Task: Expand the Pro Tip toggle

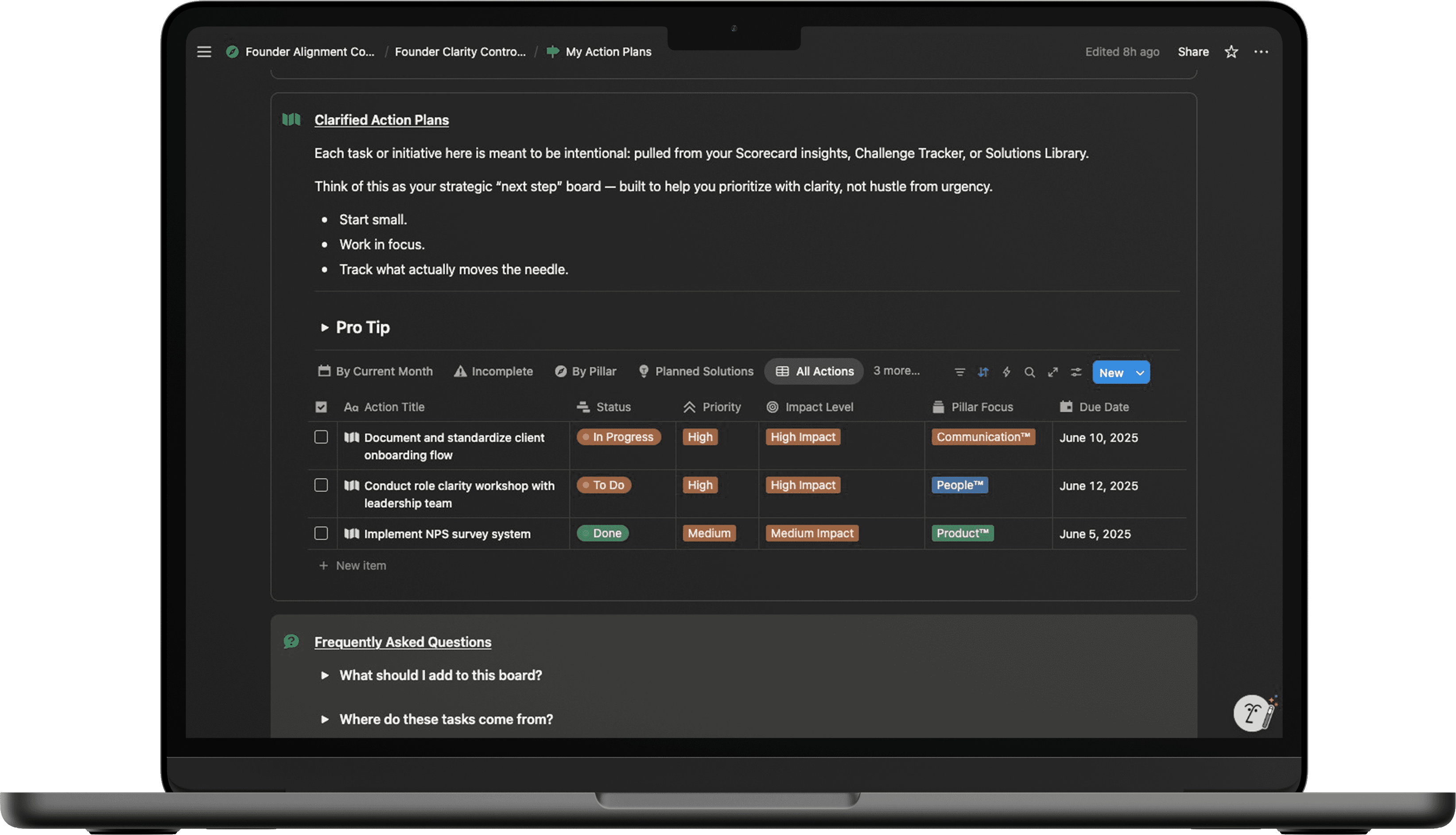Action: (x=324, y=328)
